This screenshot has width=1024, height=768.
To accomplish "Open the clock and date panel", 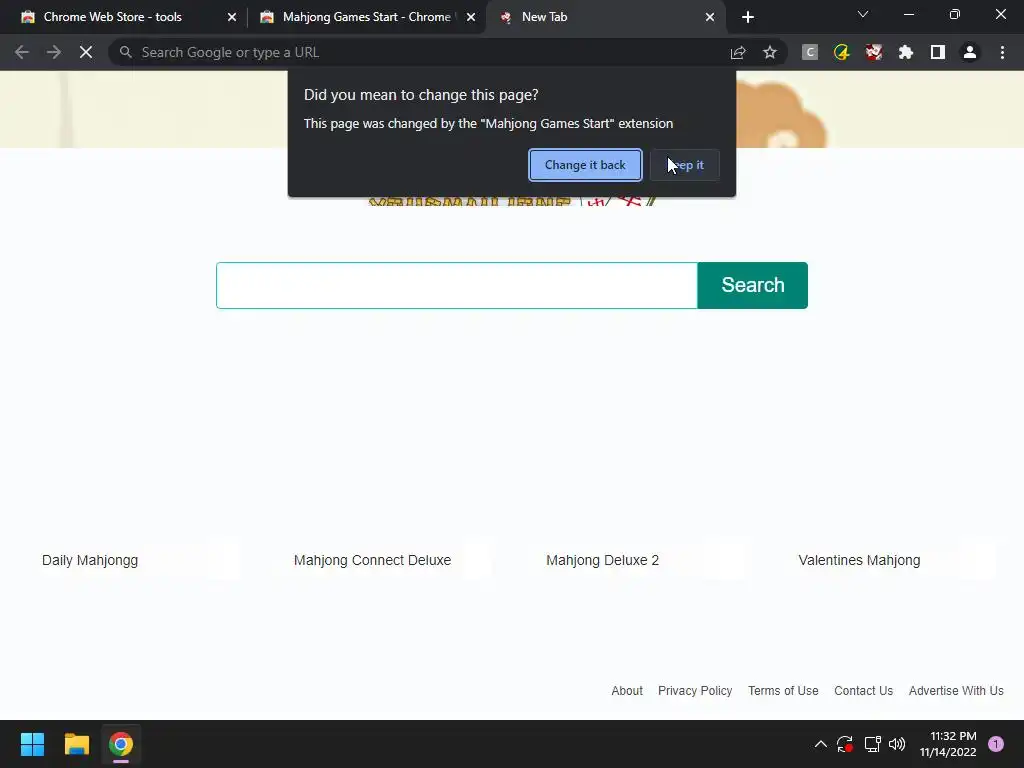I will tap(948, 744).
